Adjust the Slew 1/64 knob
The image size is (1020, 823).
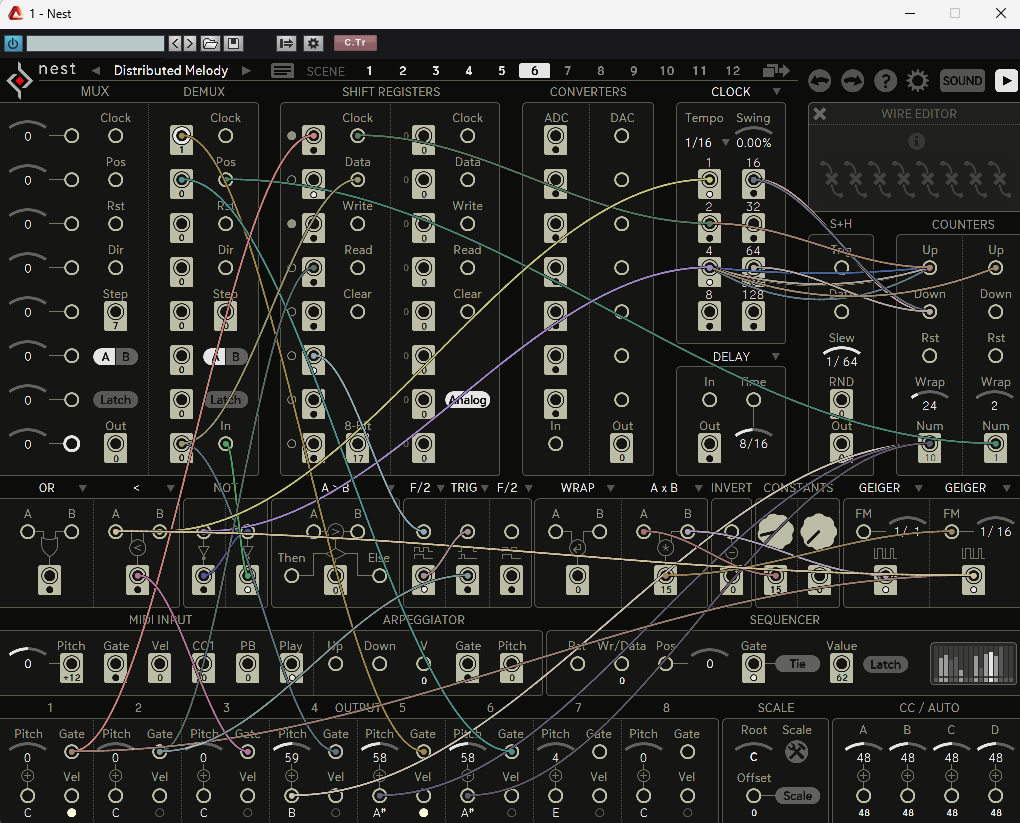pos(842,356)
